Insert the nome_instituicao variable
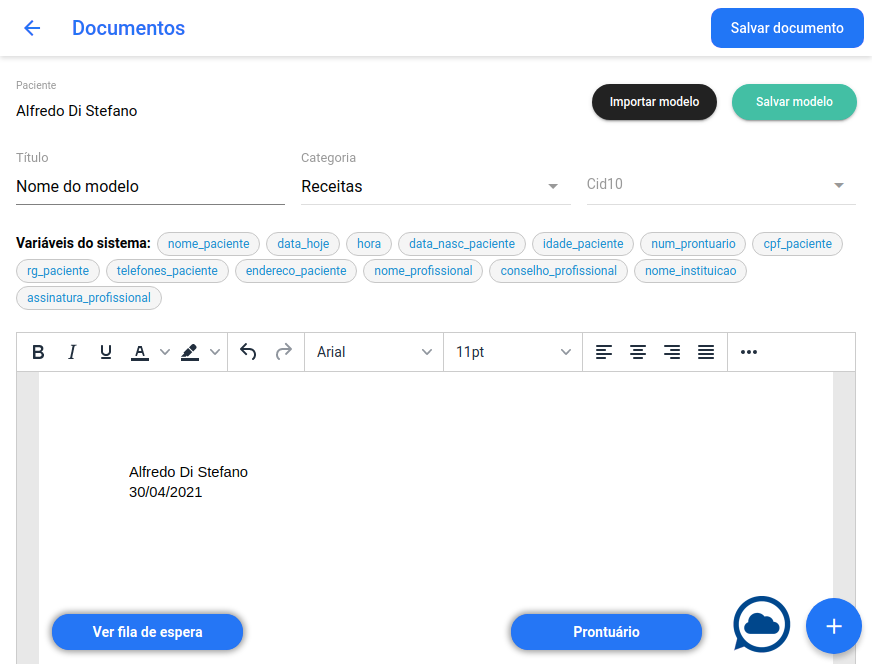This screenshot has width=872, height=664. [690, 271]
